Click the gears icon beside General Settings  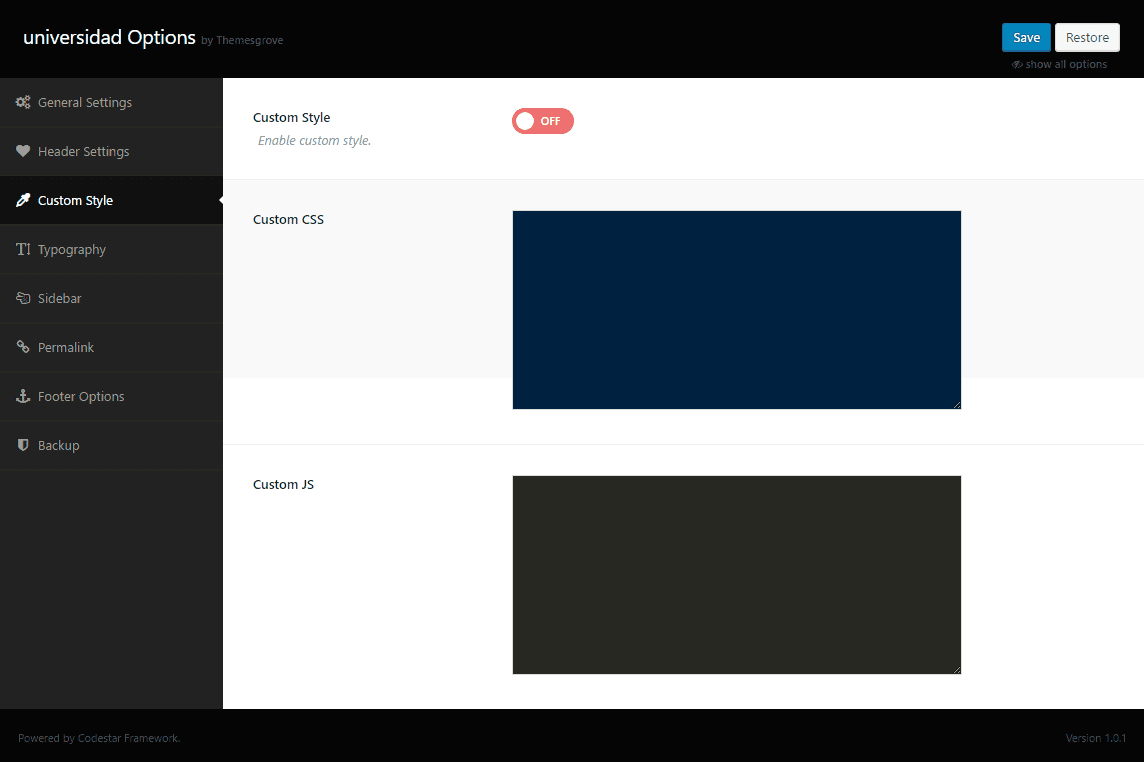tap(23, 103)
